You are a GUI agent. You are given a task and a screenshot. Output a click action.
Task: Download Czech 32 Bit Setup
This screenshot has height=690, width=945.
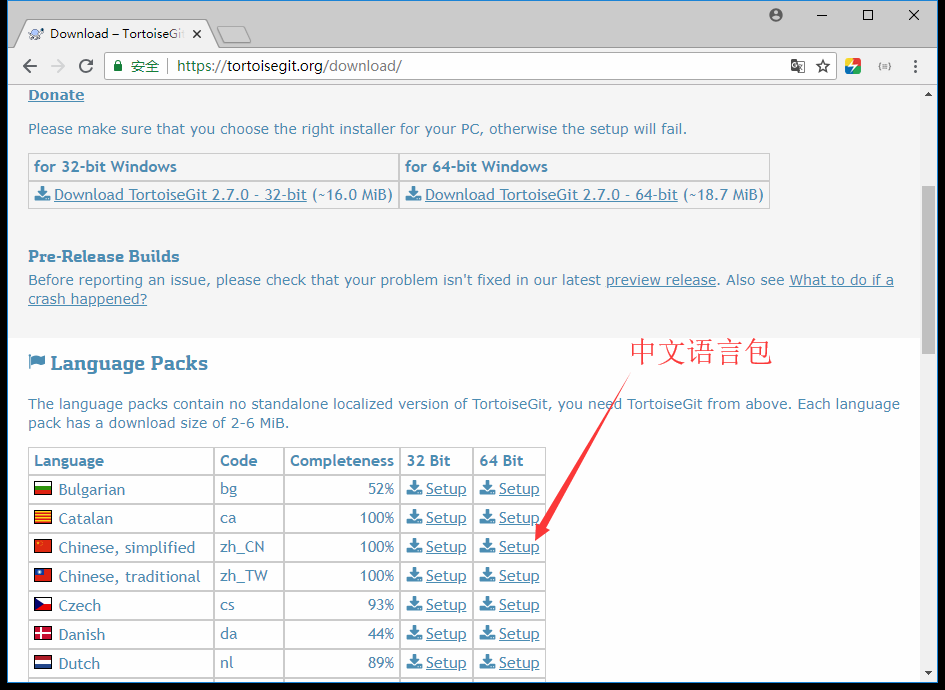tap(445, 604)
